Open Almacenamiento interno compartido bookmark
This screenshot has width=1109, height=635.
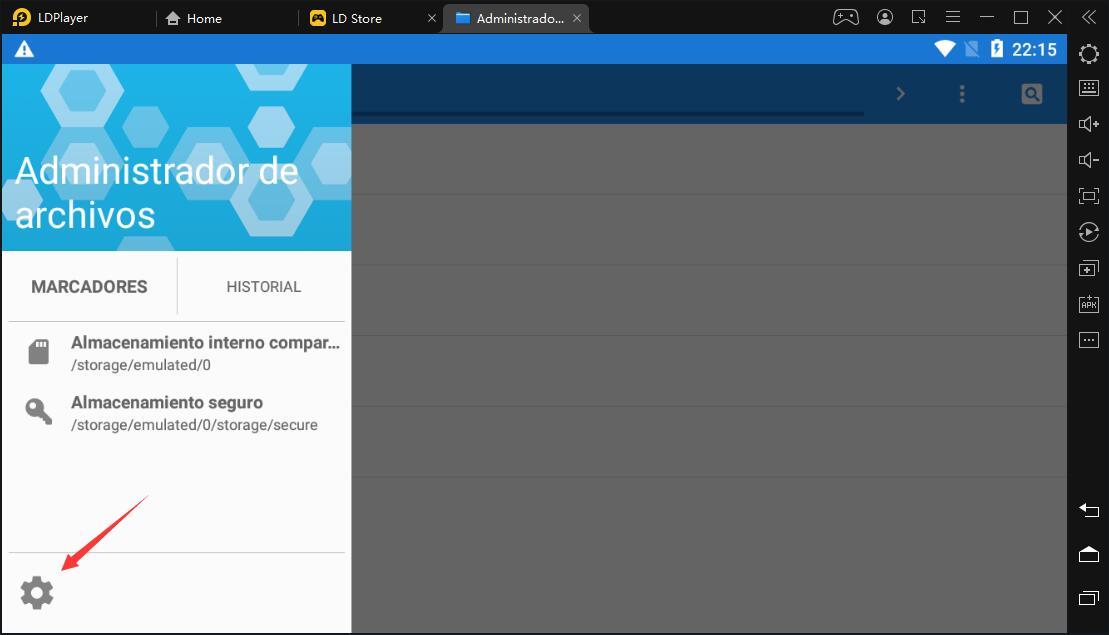click(176, 353)
